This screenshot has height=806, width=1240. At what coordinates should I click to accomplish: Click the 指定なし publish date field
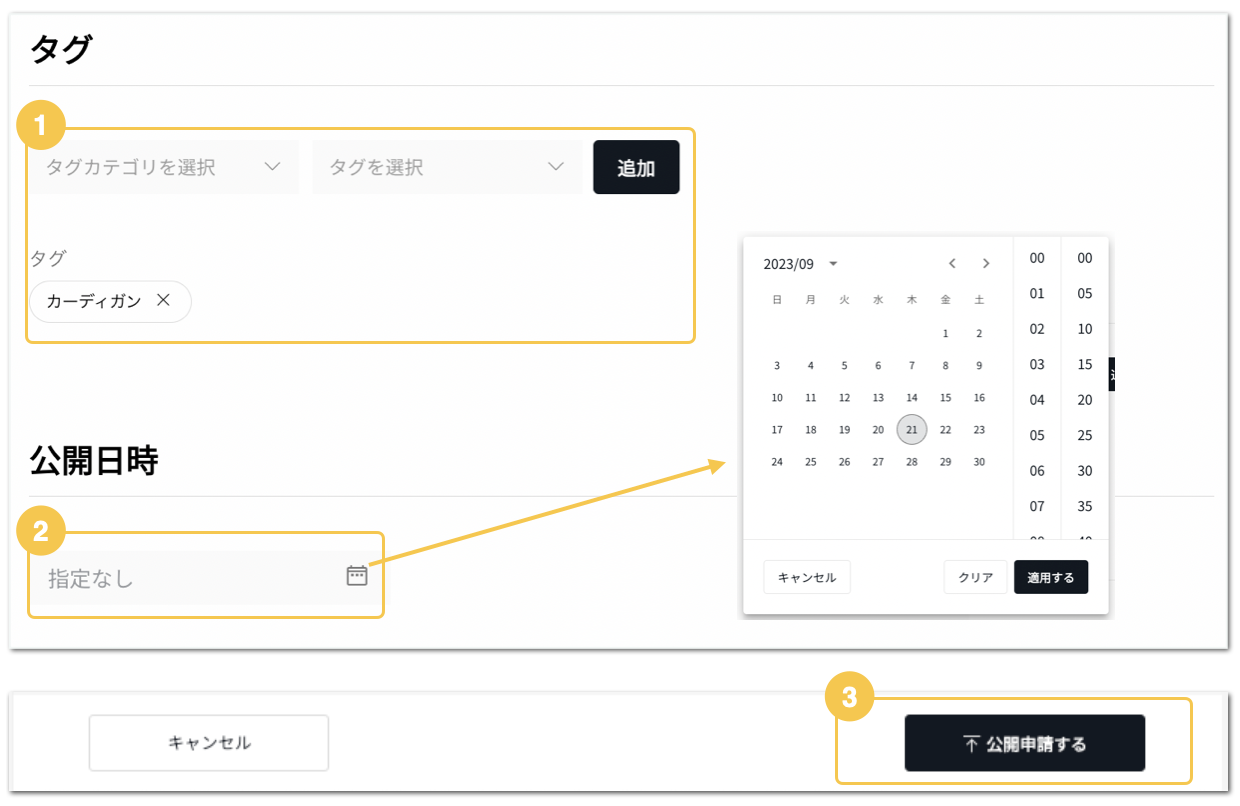(206, 577)
